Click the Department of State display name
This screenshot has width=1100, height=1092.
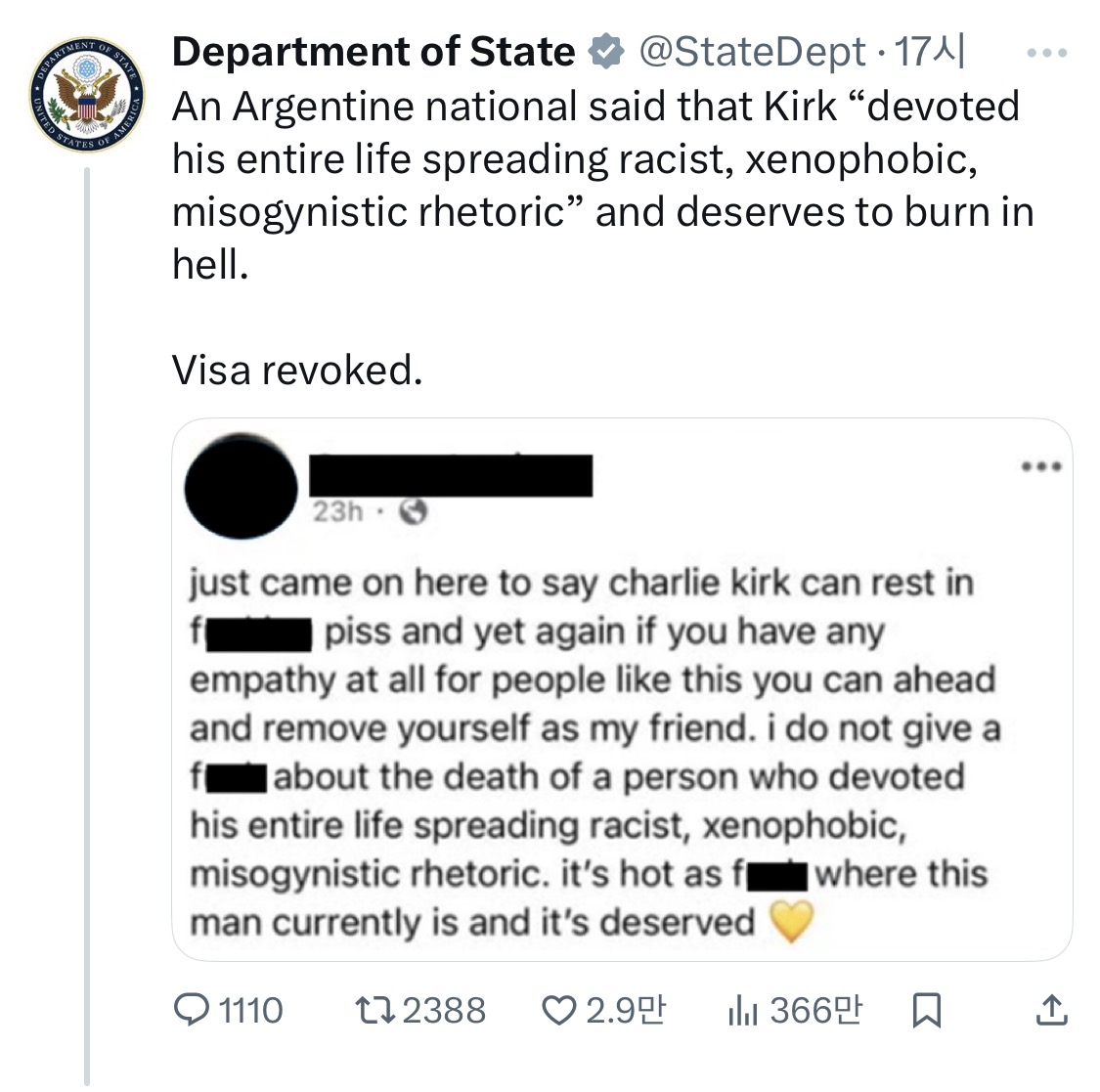coord(374,53)
